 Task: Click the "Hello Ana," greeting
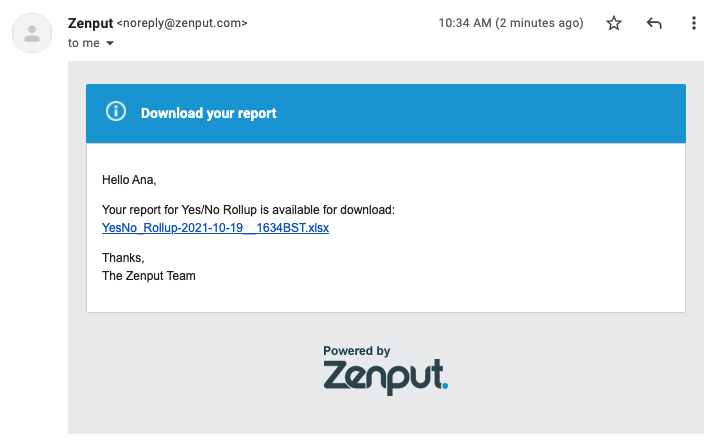(x=129, y=180)
